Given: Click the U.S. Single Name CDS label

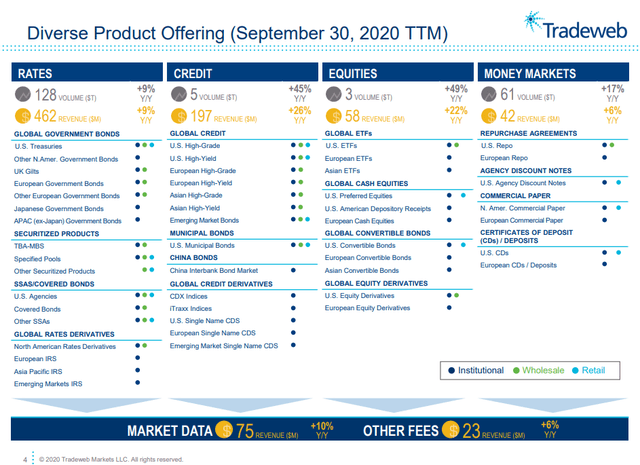Looking at the screenshot, I should 205,321.
